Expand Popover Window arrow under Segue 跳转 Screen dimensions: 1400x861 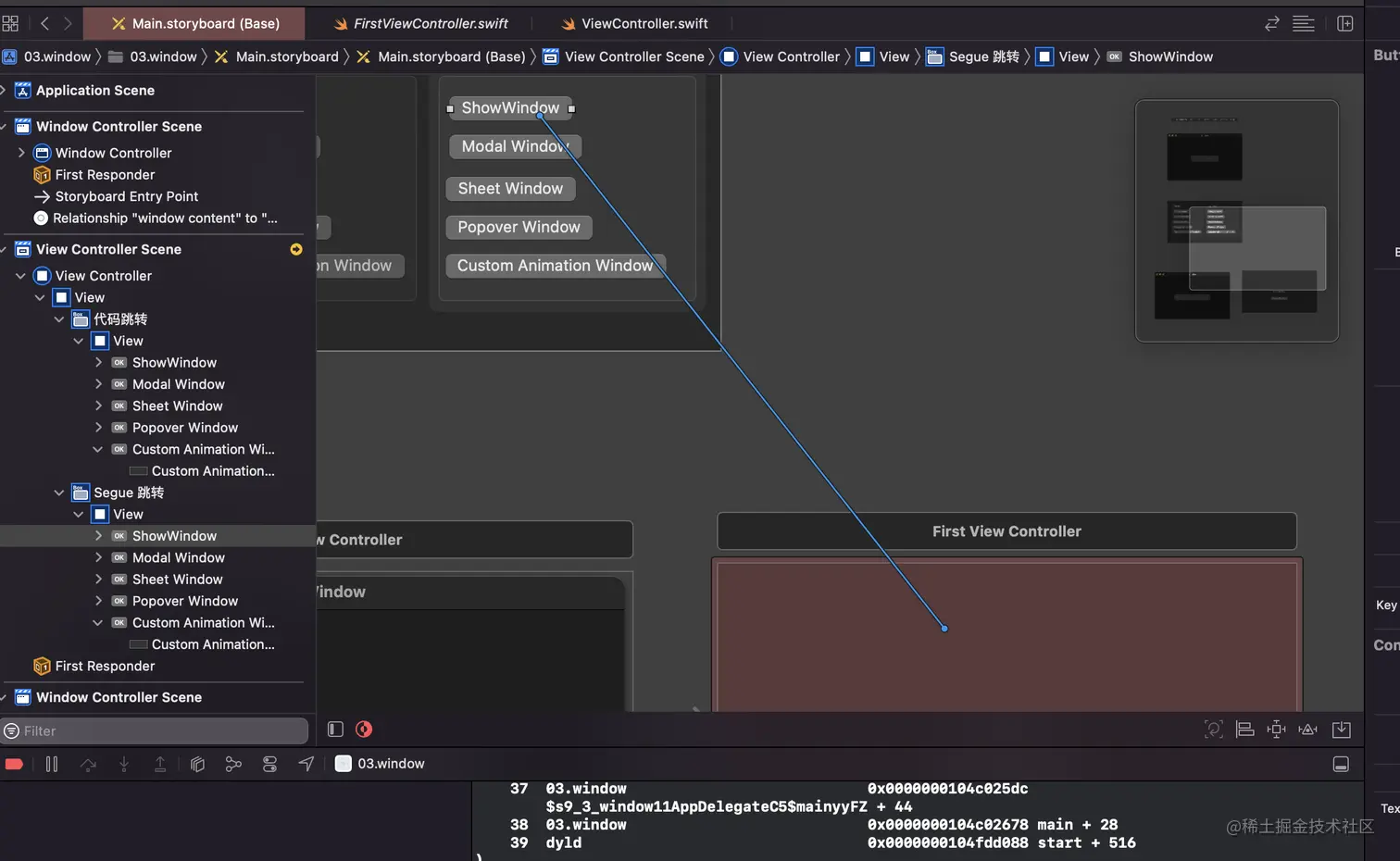(x=98, y=601)
